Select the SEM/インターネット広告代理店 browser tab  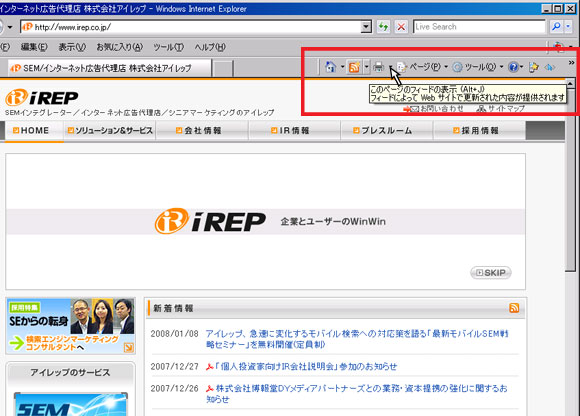[x=110, y=68]
